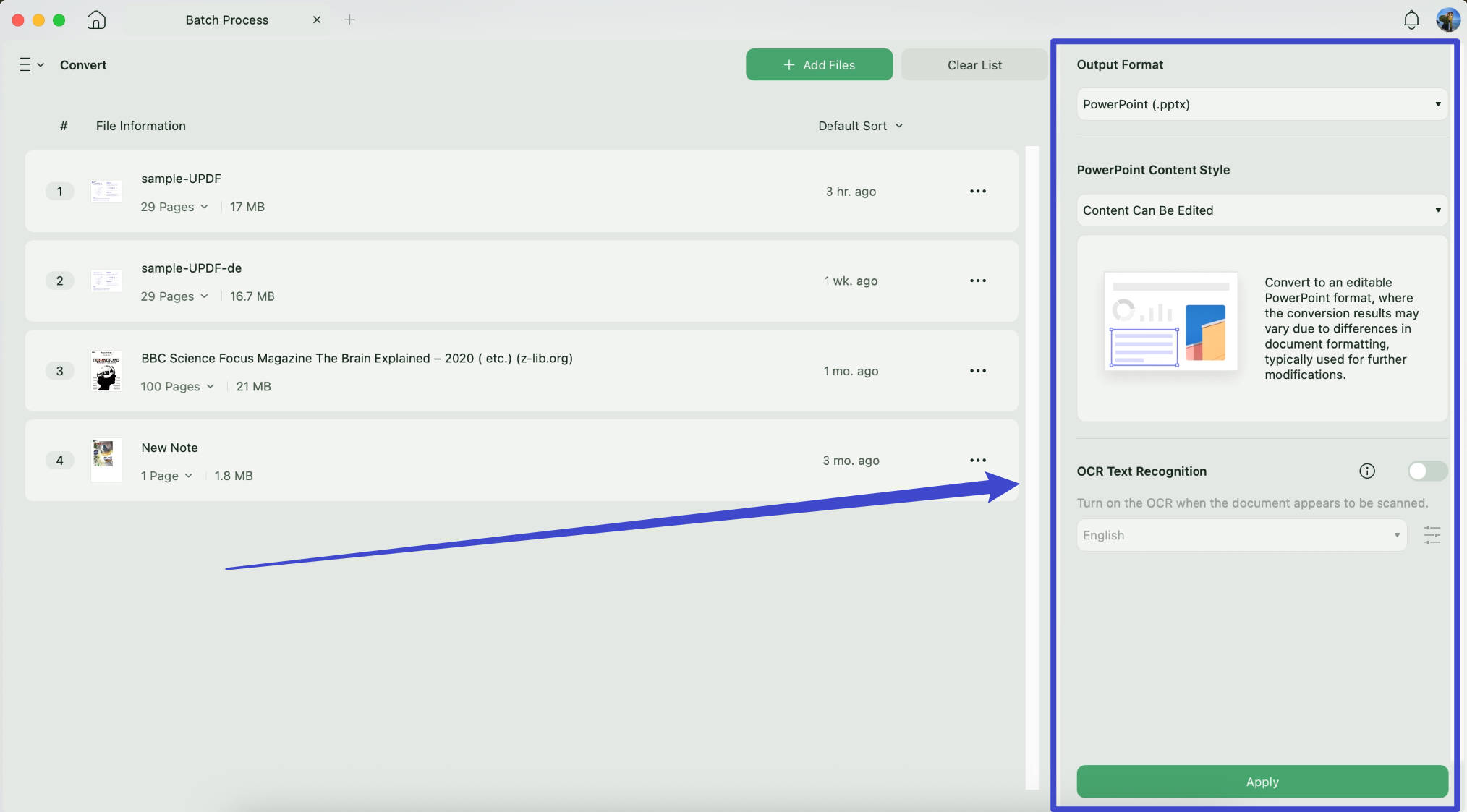The image size is (1467, 812).
Task: Select the file list vertical scrollbar
Action: [1032, 468]
